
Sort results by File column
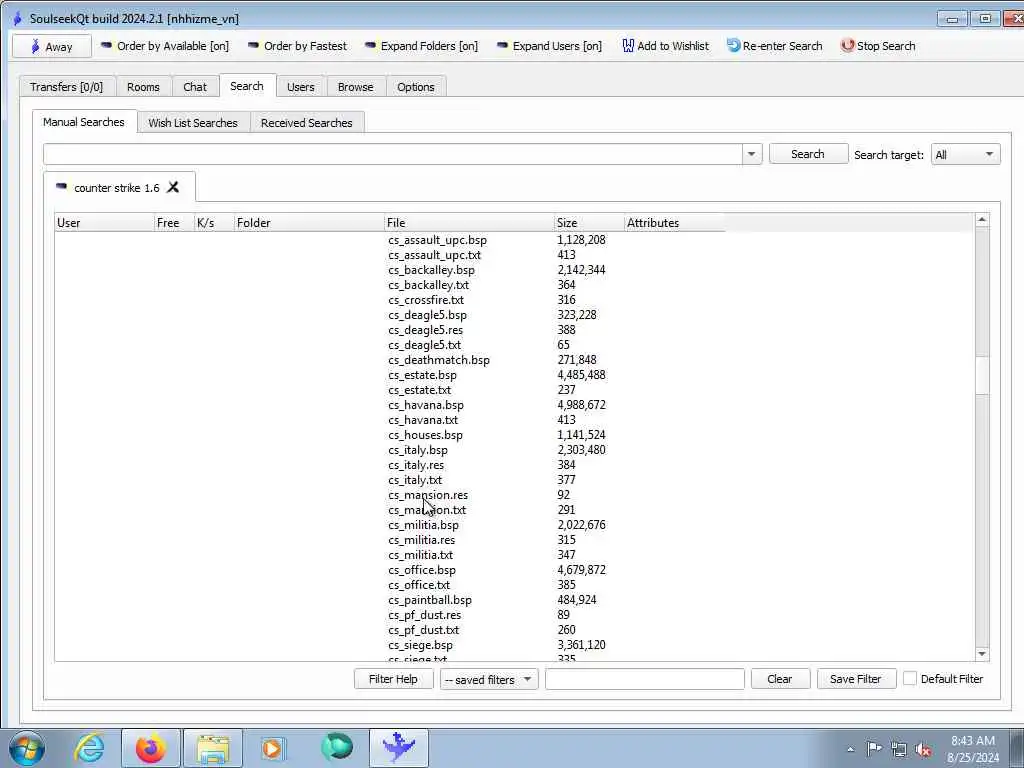(x=469, y=223)
